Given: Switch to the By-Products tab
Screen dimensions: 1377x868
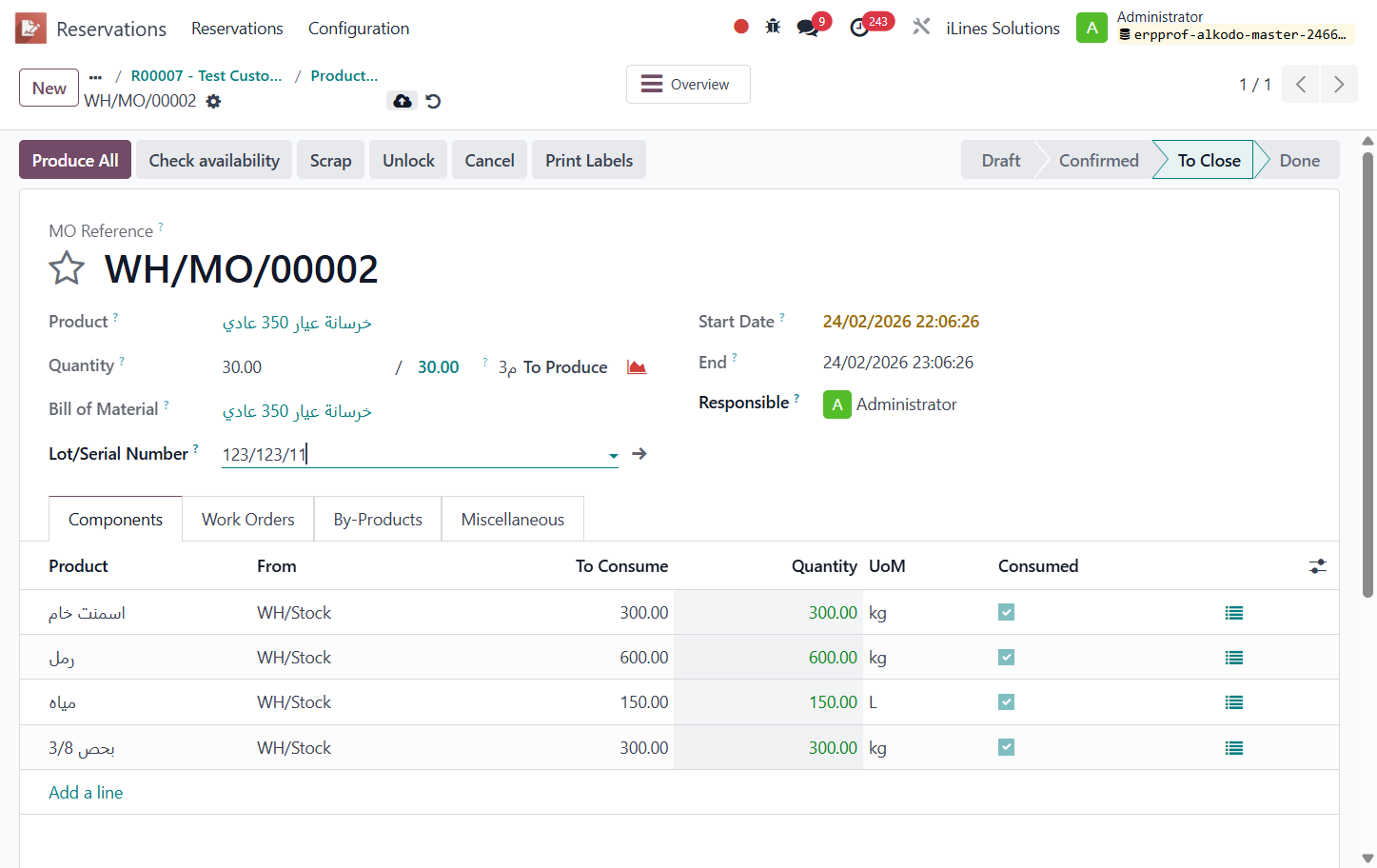Looking at the screenshot, I should 378,519.
